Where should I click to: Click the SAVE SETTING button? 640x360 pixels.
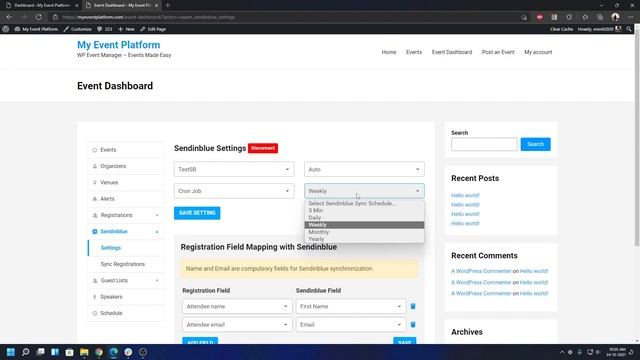[x=197, y=213]
